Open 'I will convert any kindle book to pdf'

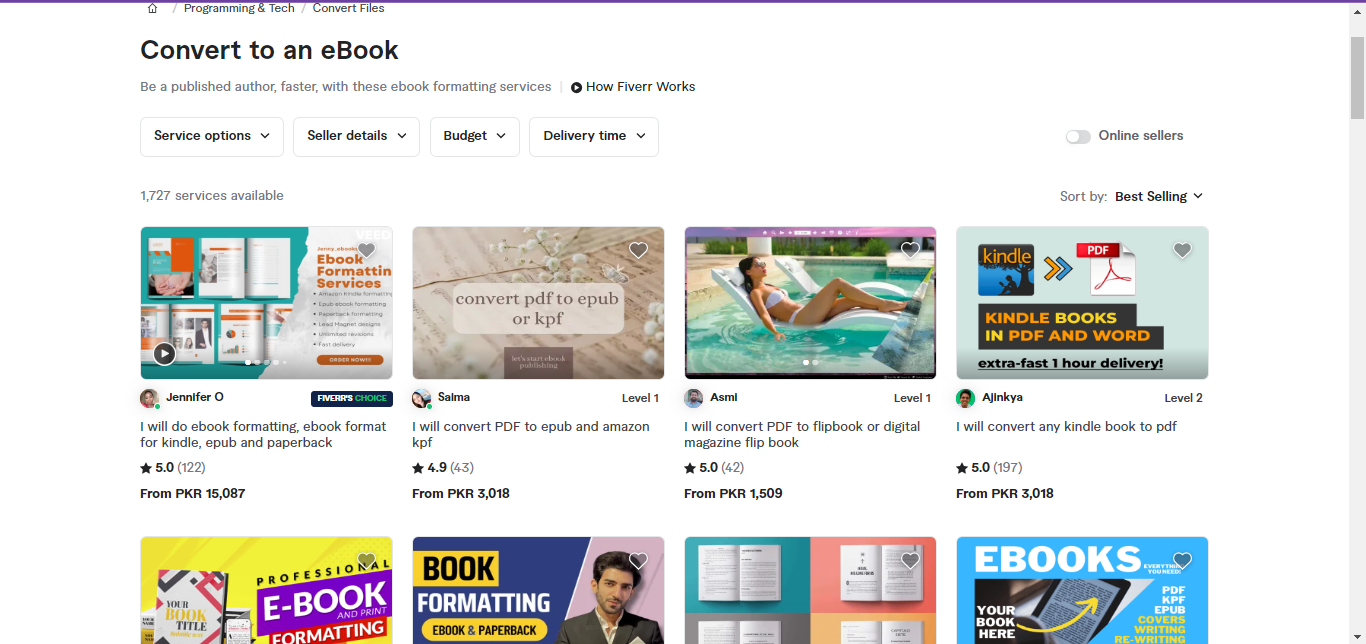(x=1066, y=427)
